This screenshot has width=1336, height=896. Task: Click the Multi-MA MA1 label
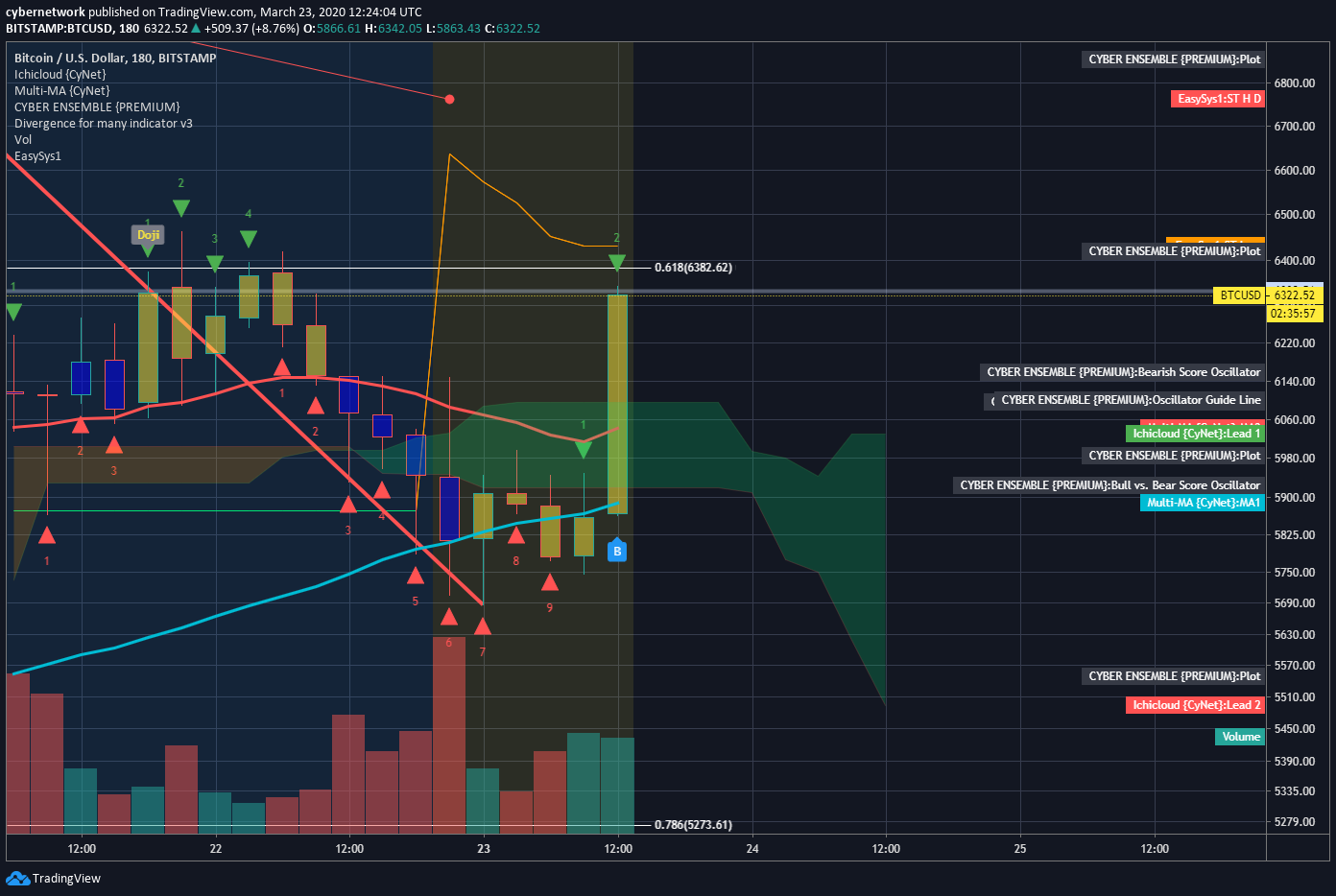point(1204,503)
